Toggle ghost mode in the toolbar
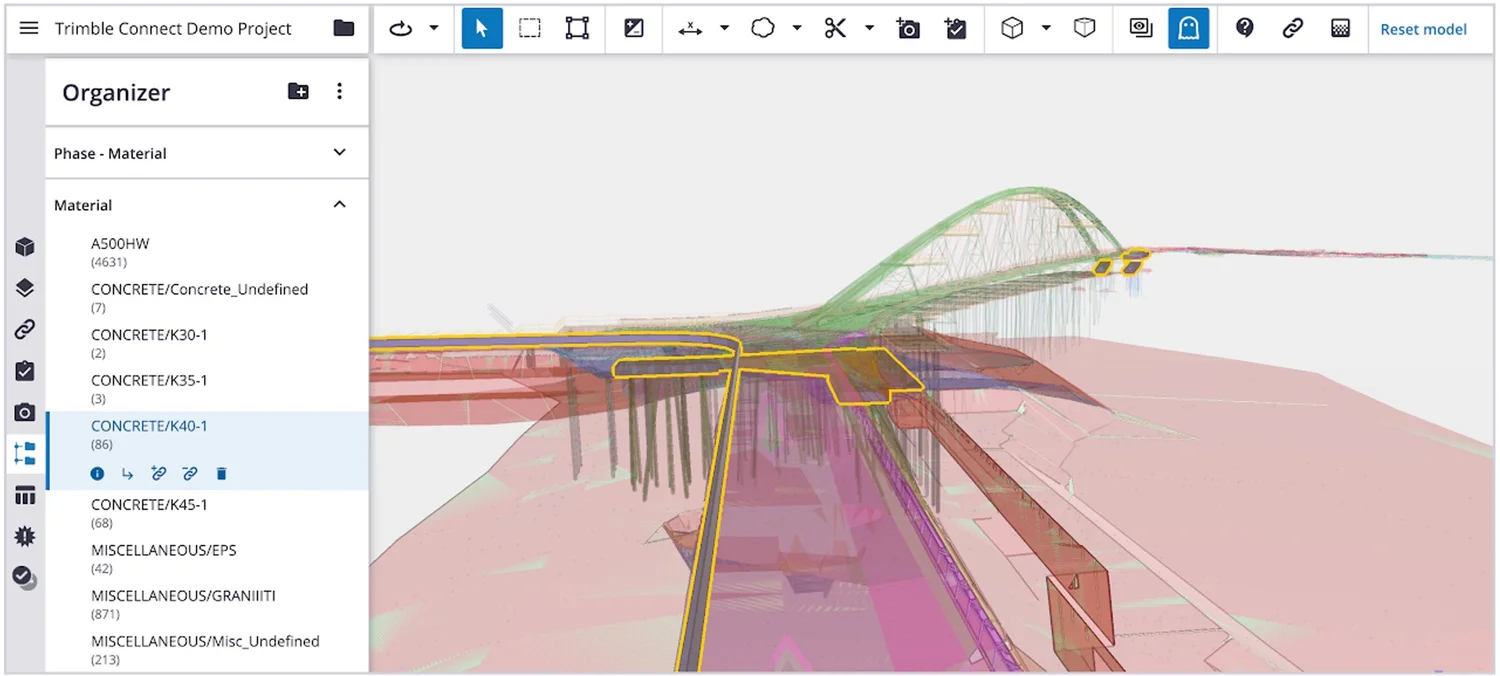Screen dimensions: 1500x676 coord(1188,28)
